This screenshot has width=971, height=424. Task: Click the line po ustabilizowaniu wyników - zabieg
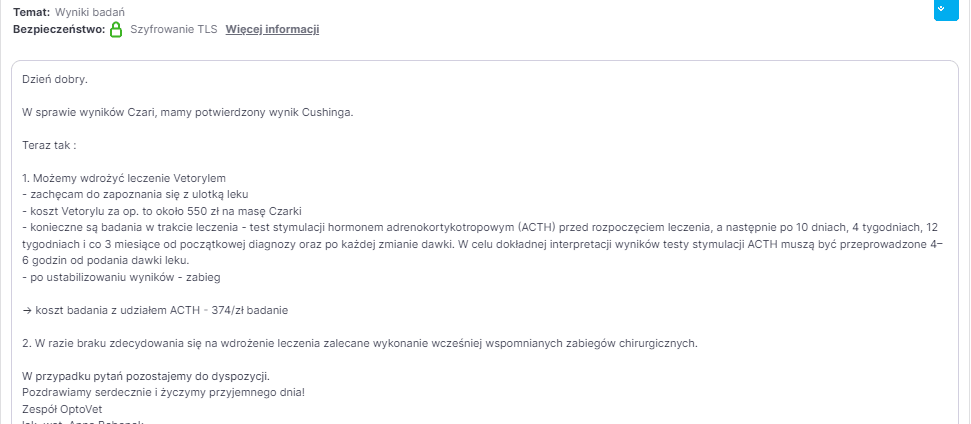click(x=121, y=277)
